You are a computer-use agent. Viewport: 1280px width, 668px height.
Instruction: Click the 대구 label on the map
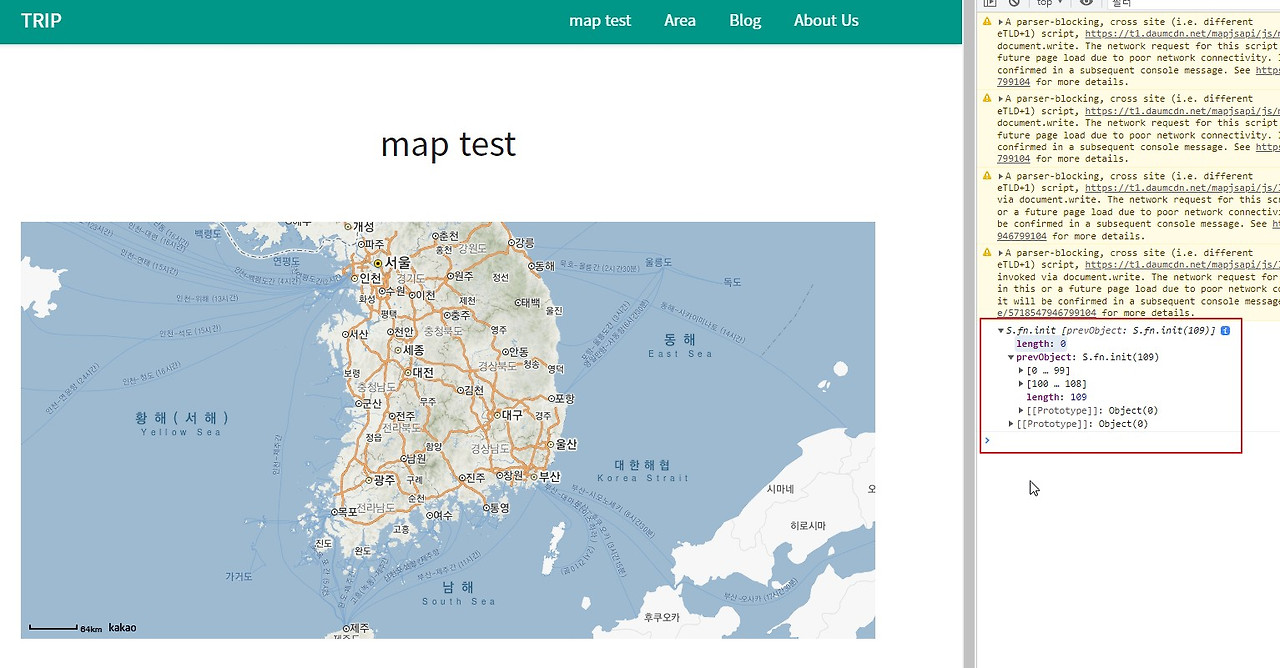click(512, 414)
